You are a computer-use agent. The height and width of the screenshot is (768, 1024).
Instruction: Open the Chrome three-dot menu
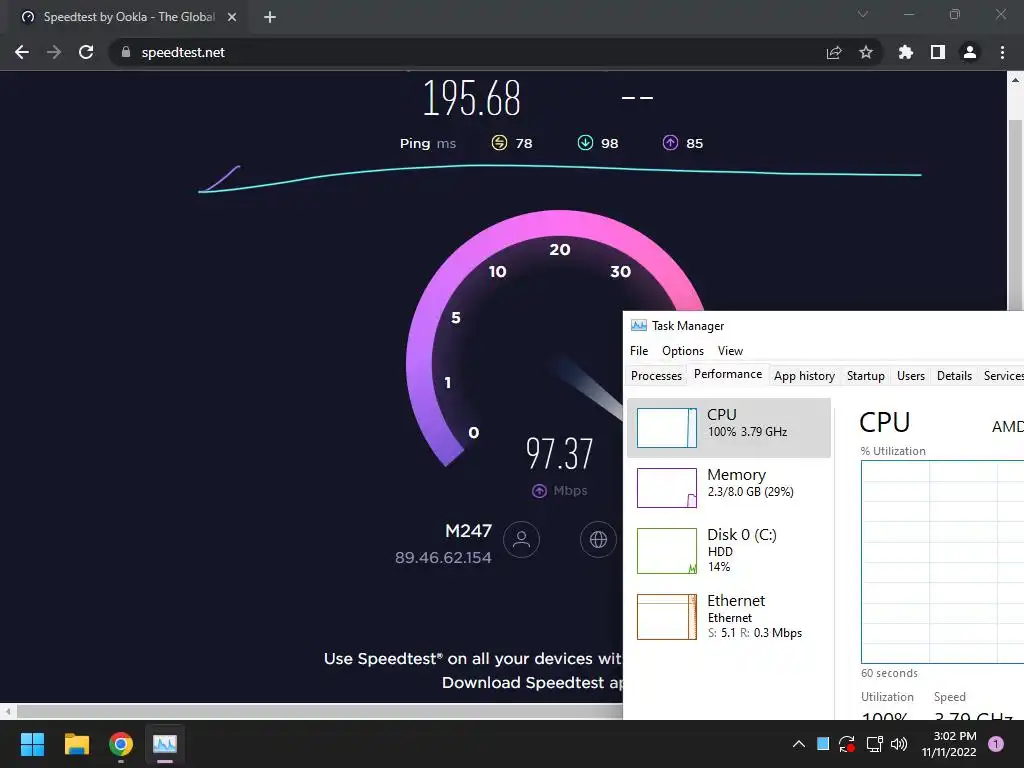tap(1002, 52)
